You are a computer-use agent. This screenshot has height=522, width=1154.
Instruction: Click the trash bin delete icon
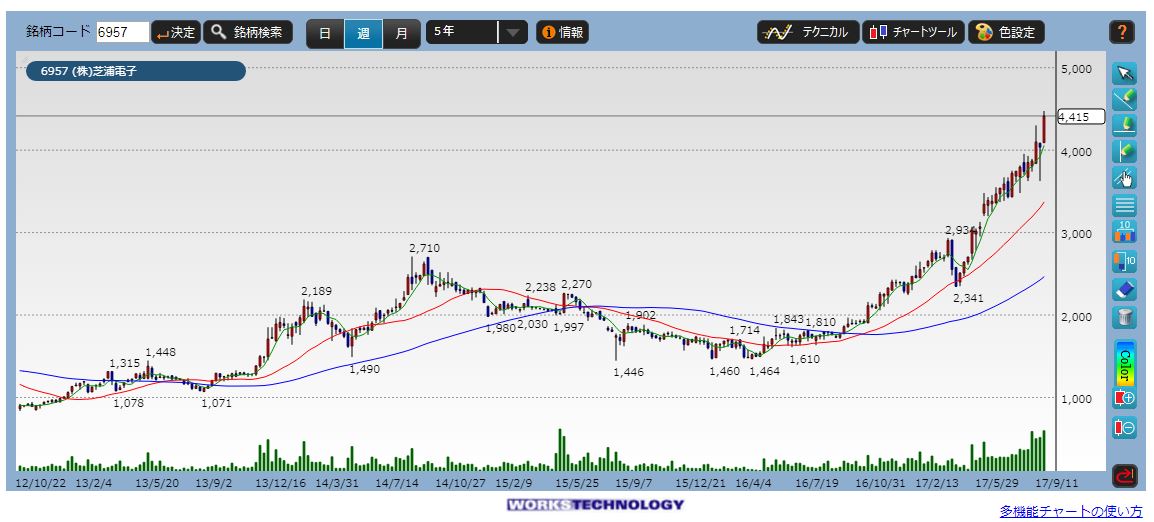click(1124, 317)
